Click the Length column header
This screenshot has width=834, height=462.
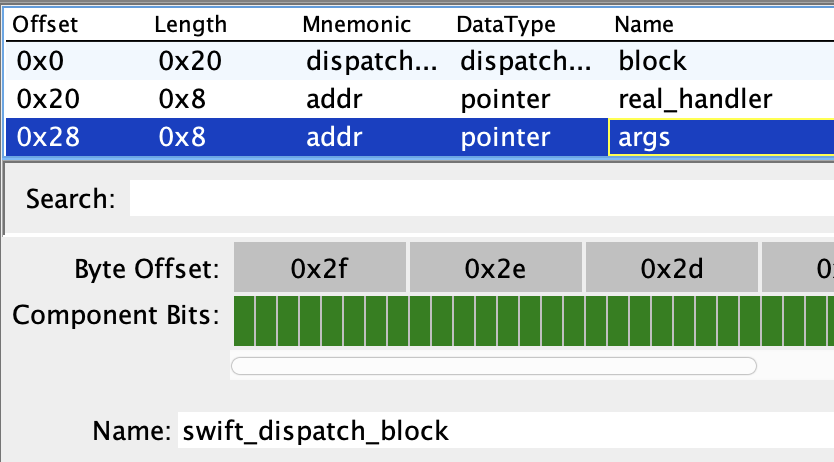[190, 24]
